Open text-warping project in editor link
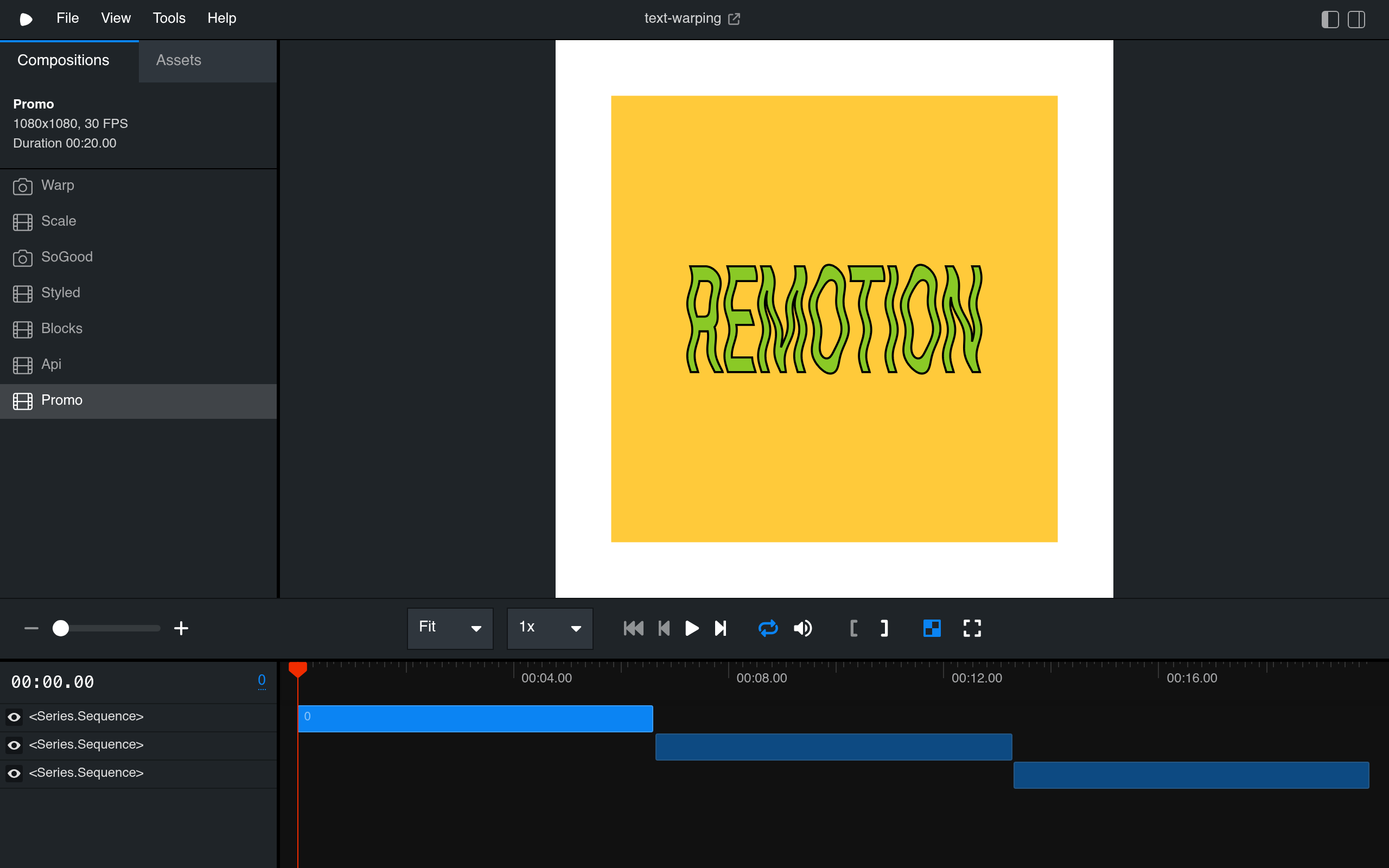Image resolution: width=1389 pixels, height=868 pixels. point(734,19)
